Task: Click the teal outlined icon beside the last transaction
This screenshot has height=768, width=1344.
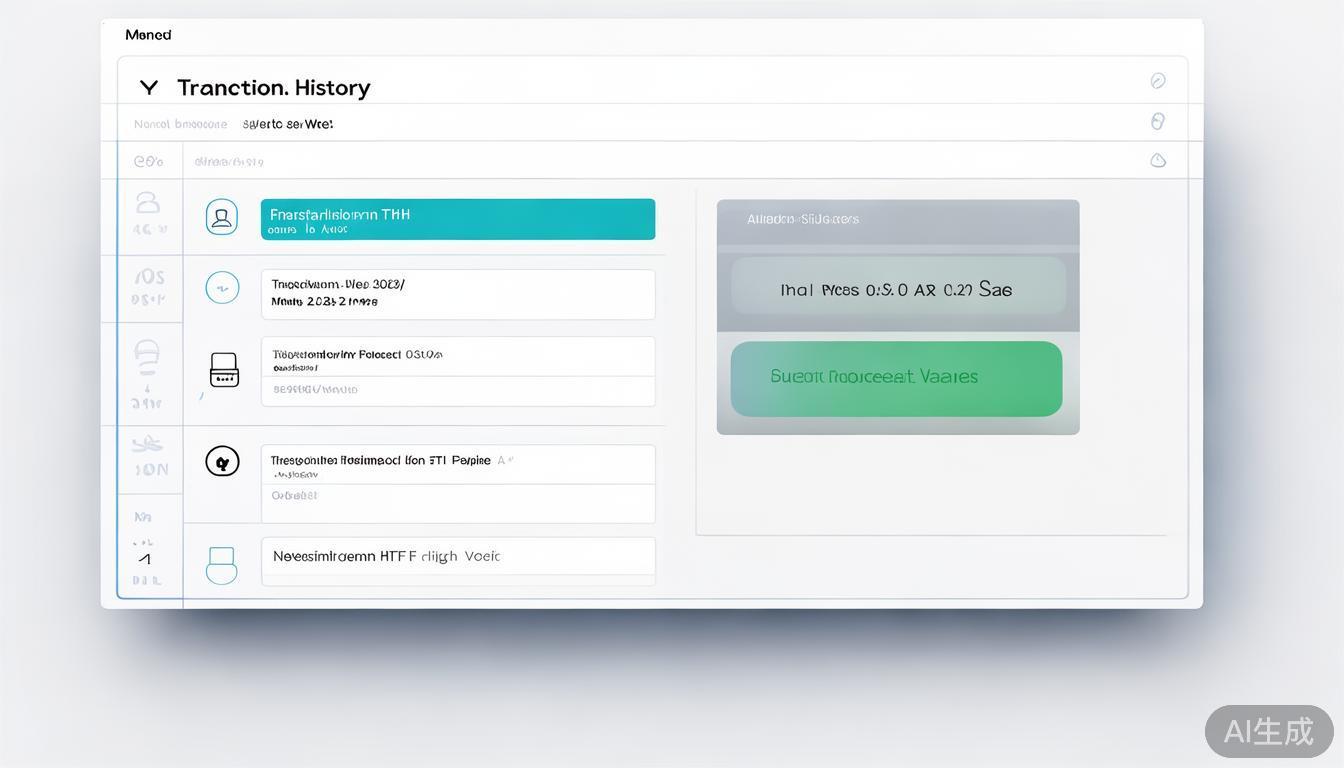Action: coord(222,565)
